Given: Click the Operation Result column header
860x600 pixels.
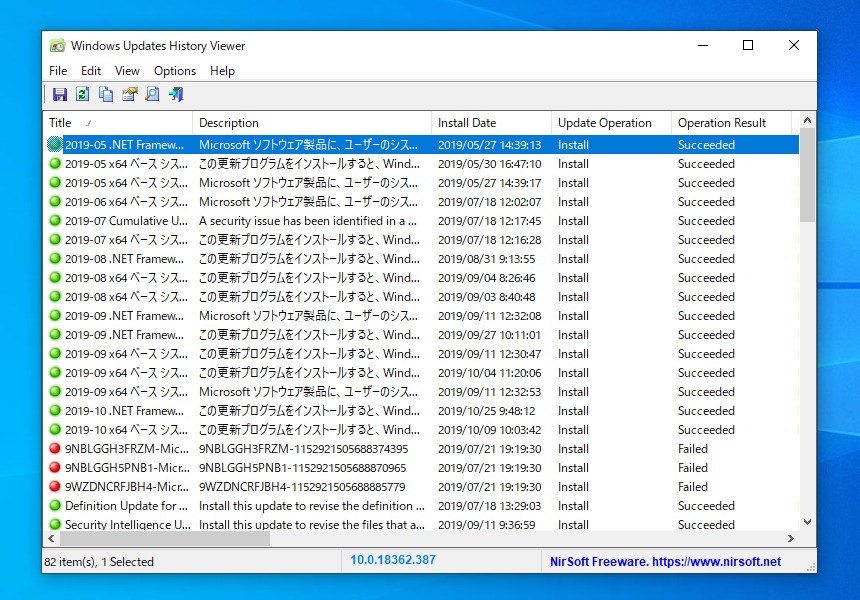Looking at the screenshot, I should tap(730, 123).
